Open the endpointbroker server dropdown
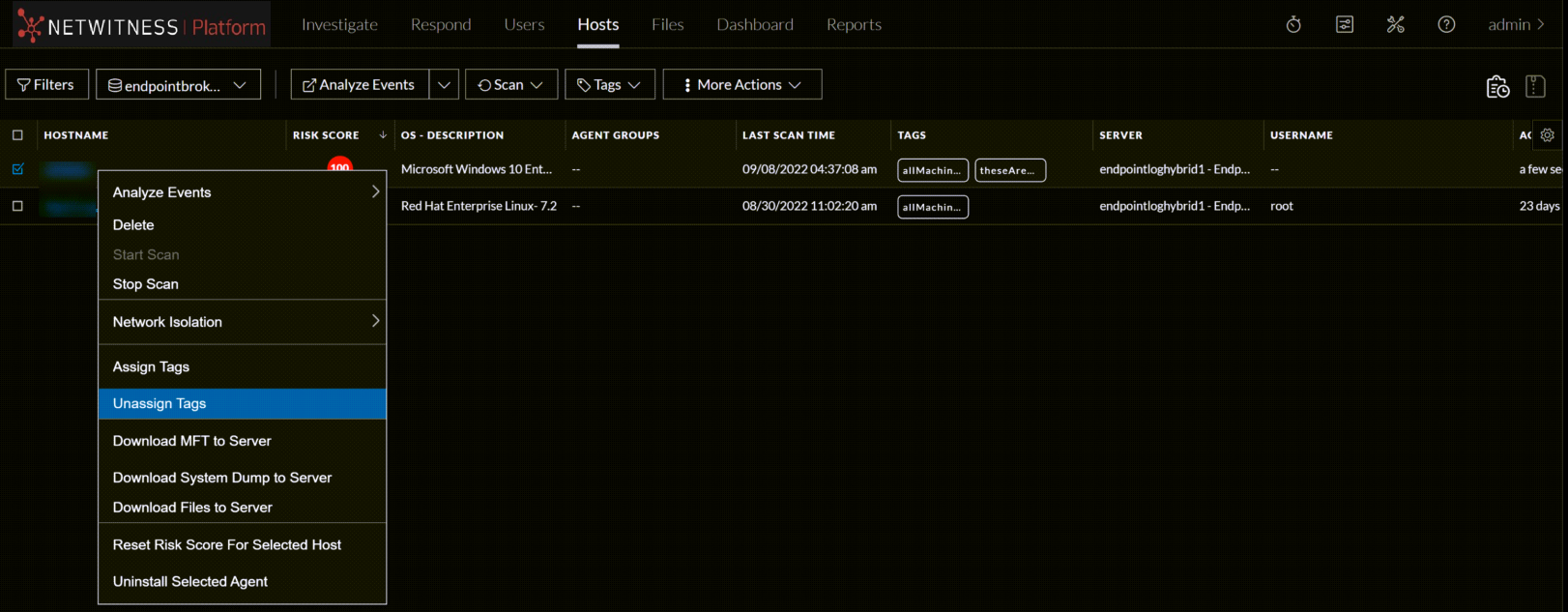The width and height of the screenshot is (1568, 612). (x=178, y=85)
